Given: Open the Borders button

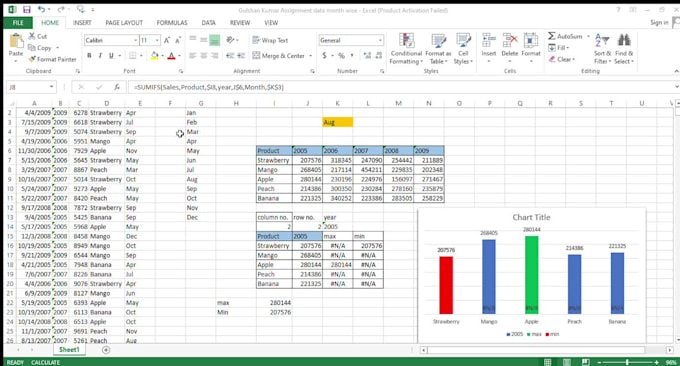Looking at the screenshot, I should point(133,56).
